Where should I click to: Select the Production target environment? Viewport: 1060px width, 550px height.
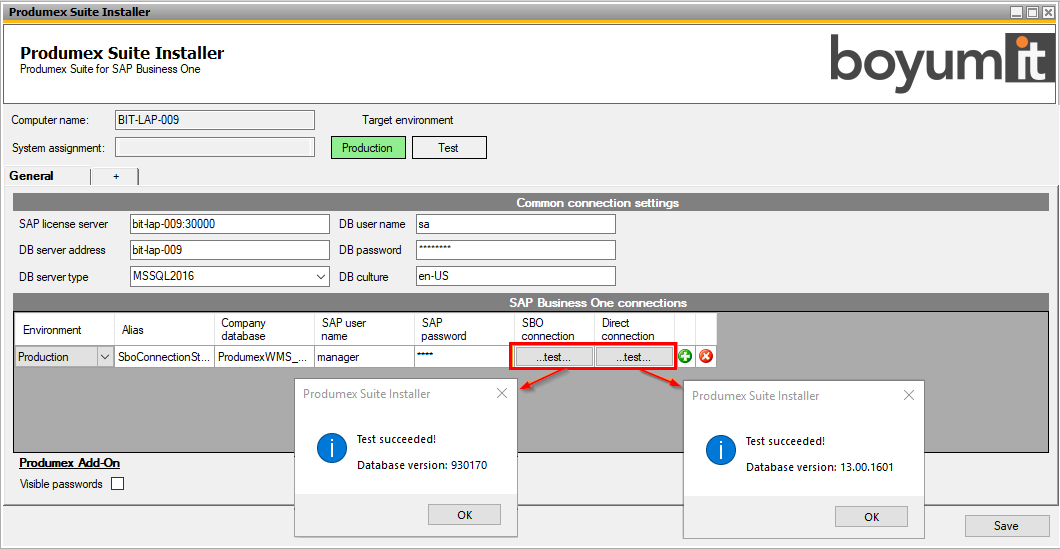(368, 148)
